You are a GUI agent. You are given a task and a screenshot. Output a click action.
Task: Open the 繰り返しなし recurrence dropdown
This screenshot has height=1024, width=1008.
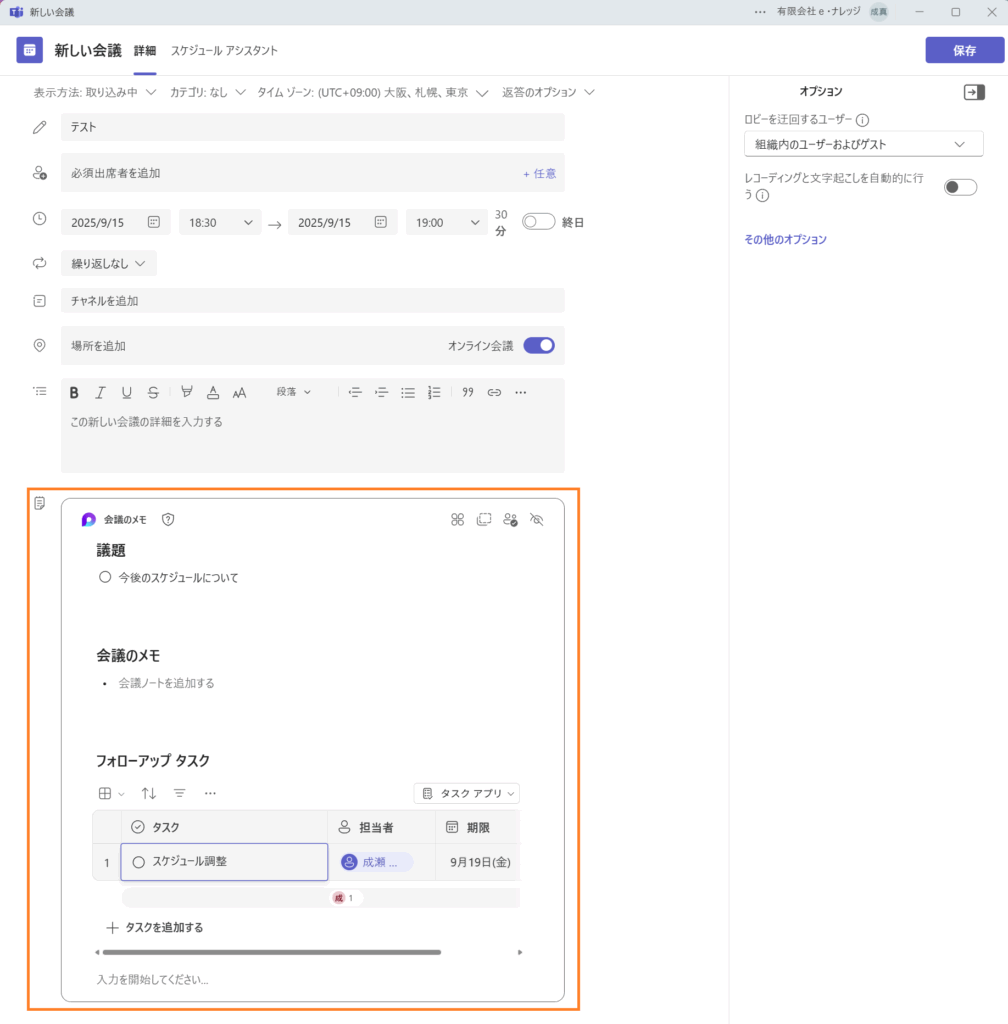coord(108,264)
